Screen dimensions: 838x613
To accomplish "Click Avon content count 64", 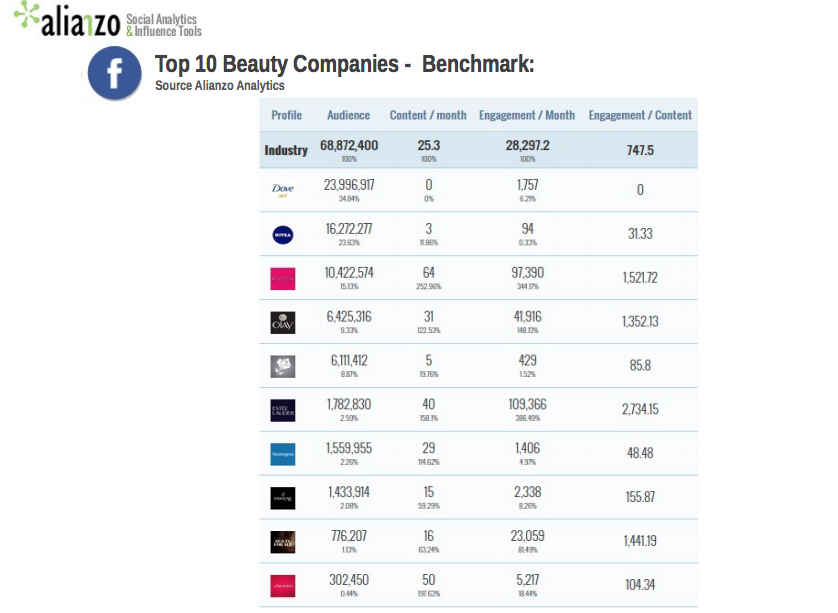I will [x=429, y=273].
